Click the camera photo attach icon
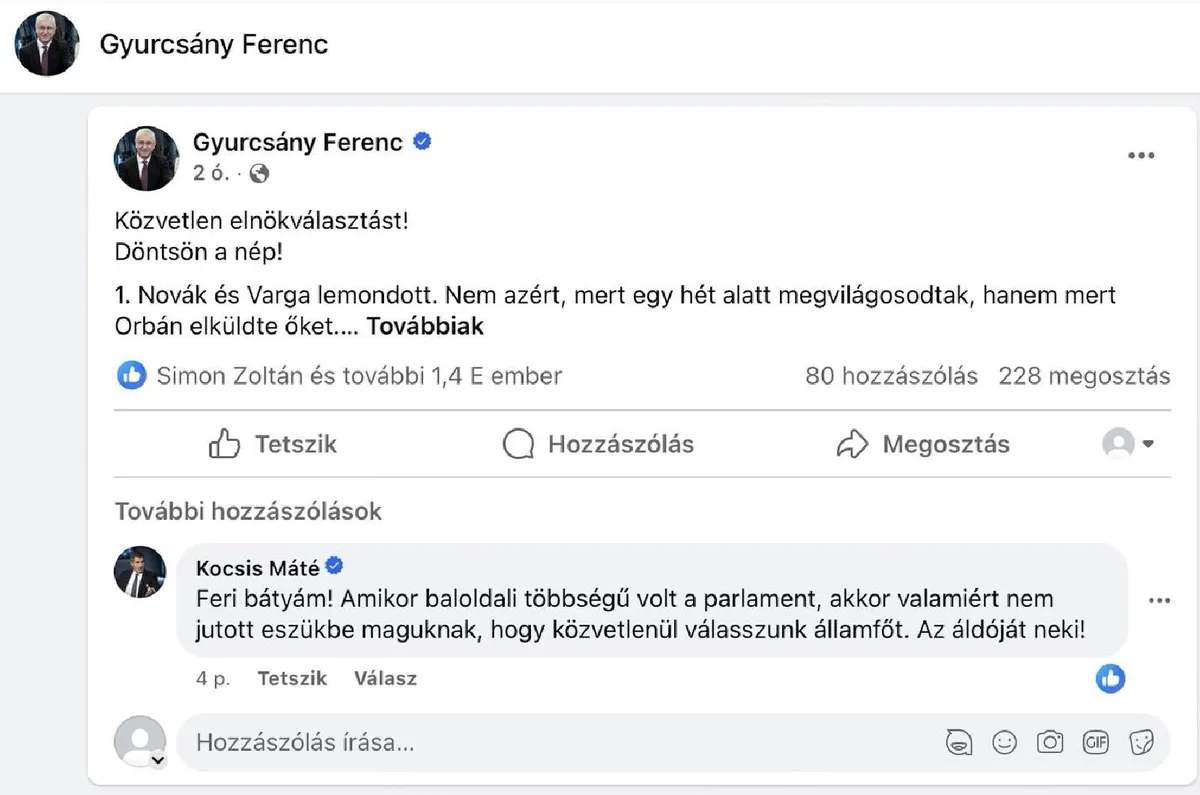 (x=1049, y=742)
